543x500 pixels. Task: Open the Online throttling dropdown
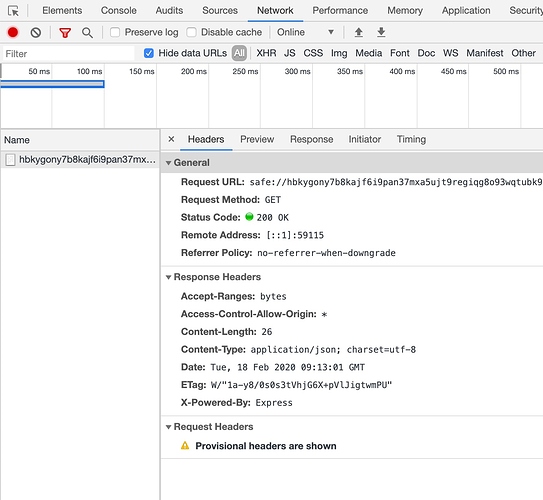[x=305, y=33]
